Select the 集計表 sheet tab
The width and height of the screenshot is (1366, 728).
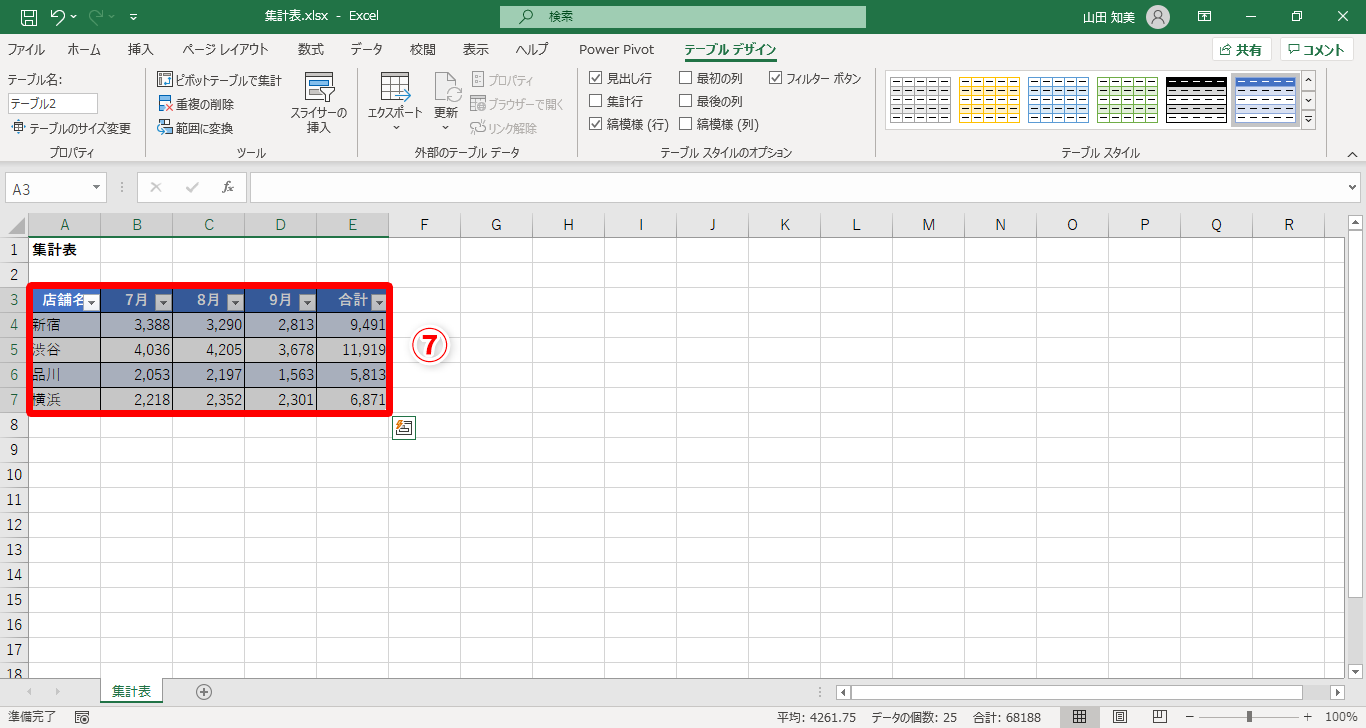[132, 691]
